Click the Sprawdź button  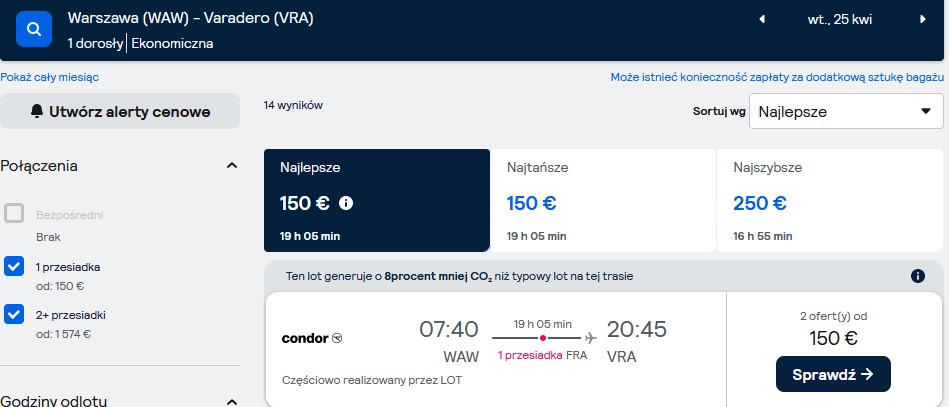click(833, 374)
